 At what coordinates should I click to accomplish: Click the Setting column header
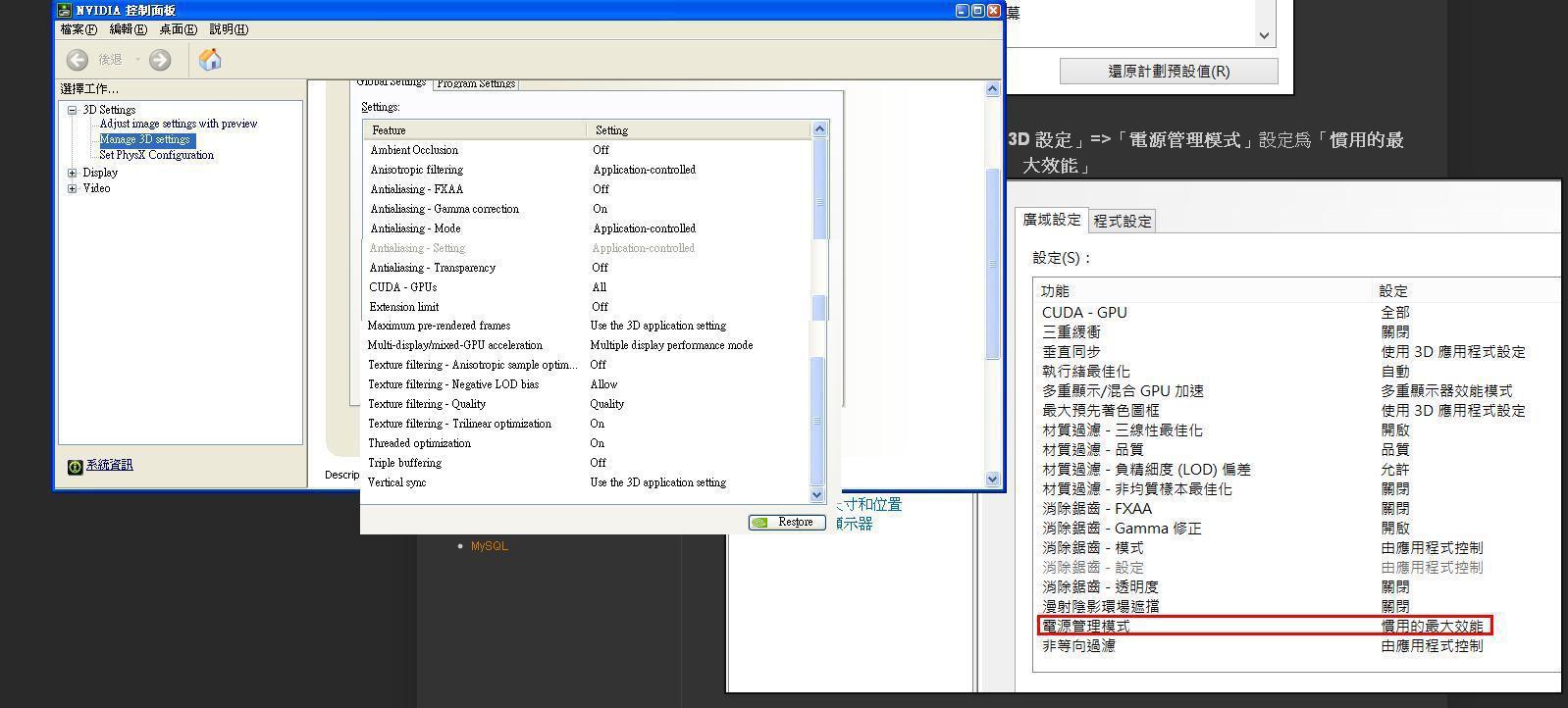tap(699, 129)
